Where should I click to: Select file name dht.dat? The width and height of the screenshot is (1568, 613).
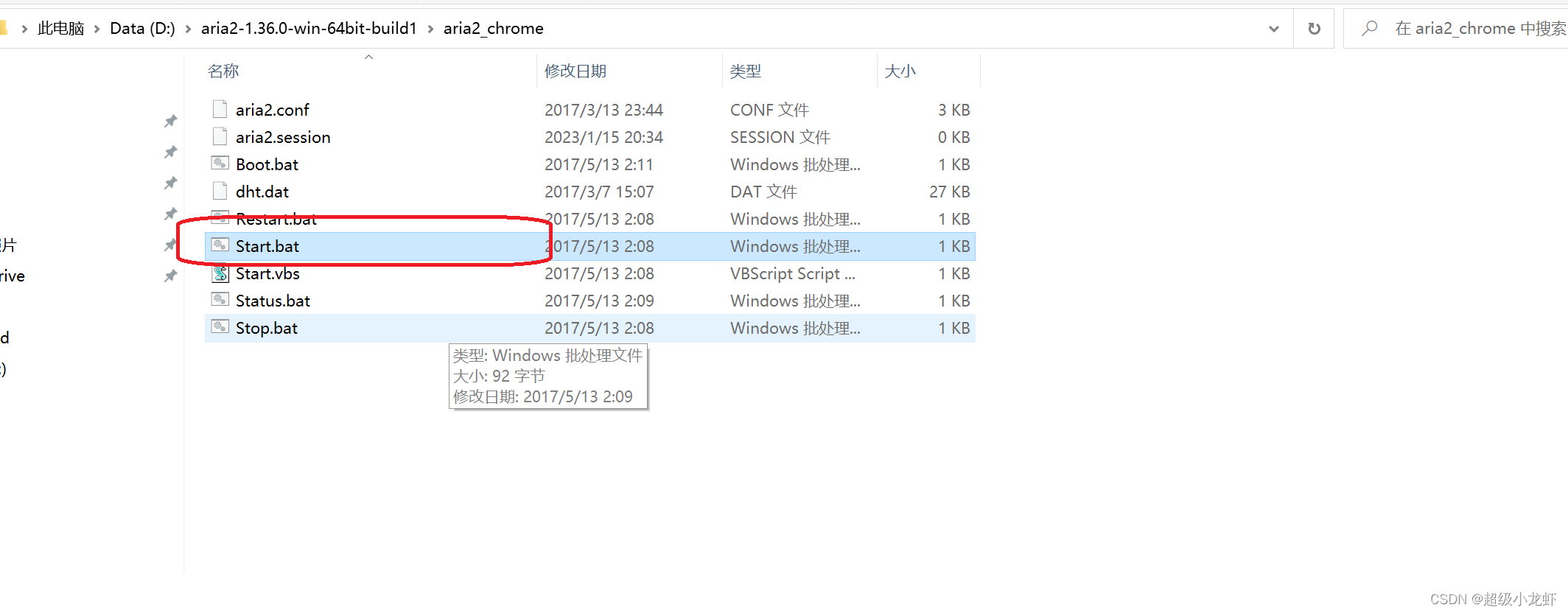coord(262,192)
